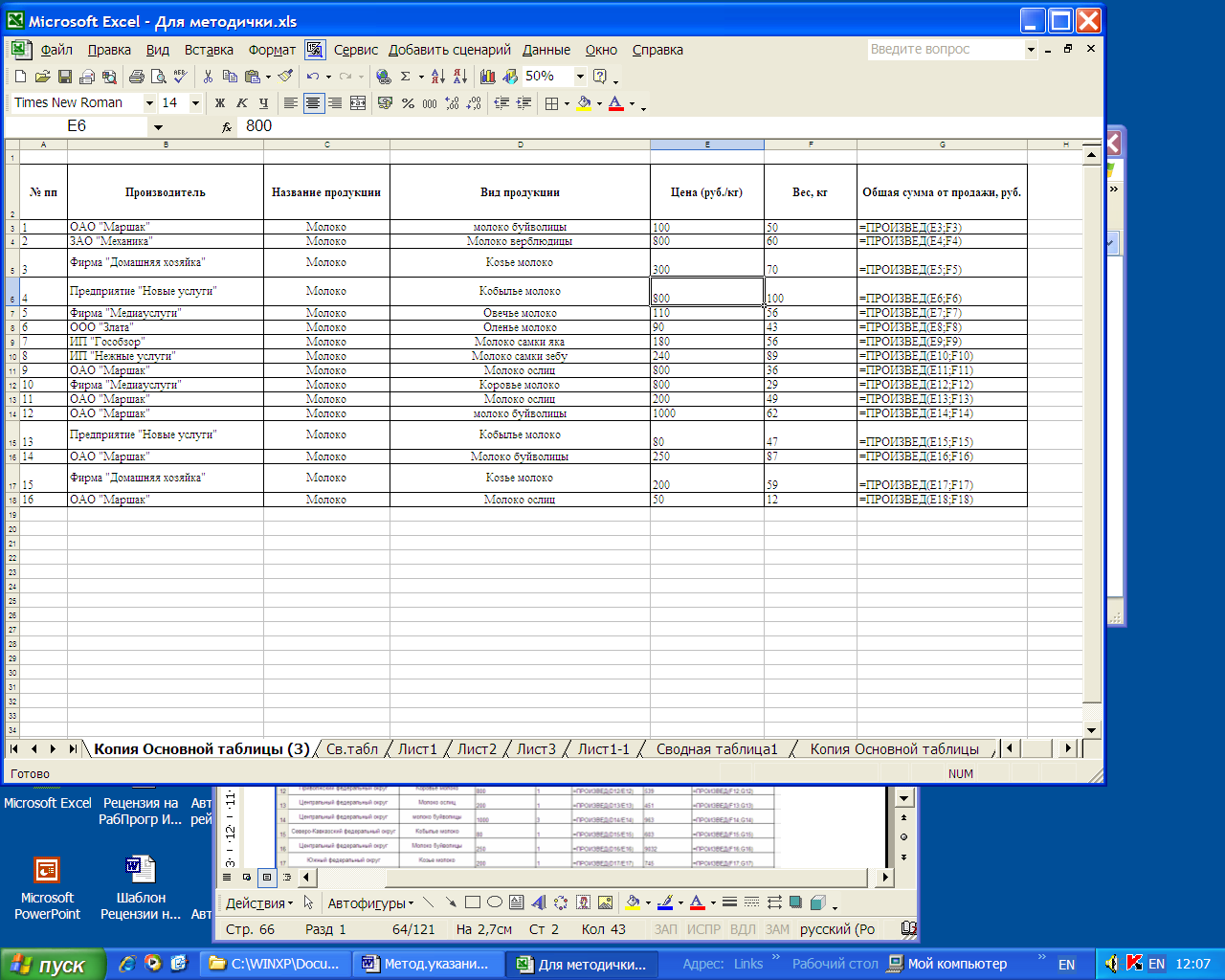
Task: Expand the Name Box dropdown arrow
Action: pos(158,126)
